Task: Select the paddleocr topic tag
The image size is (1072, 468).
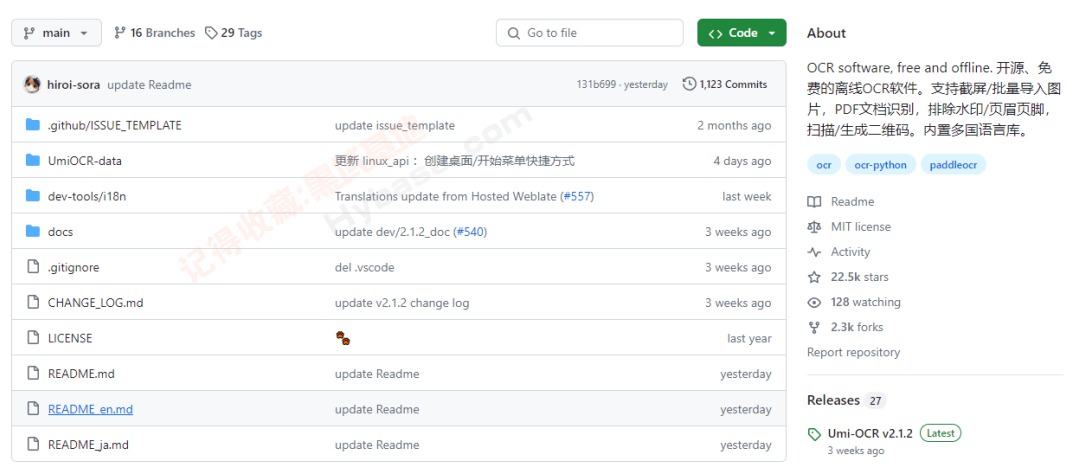Action: pos(953,165)
